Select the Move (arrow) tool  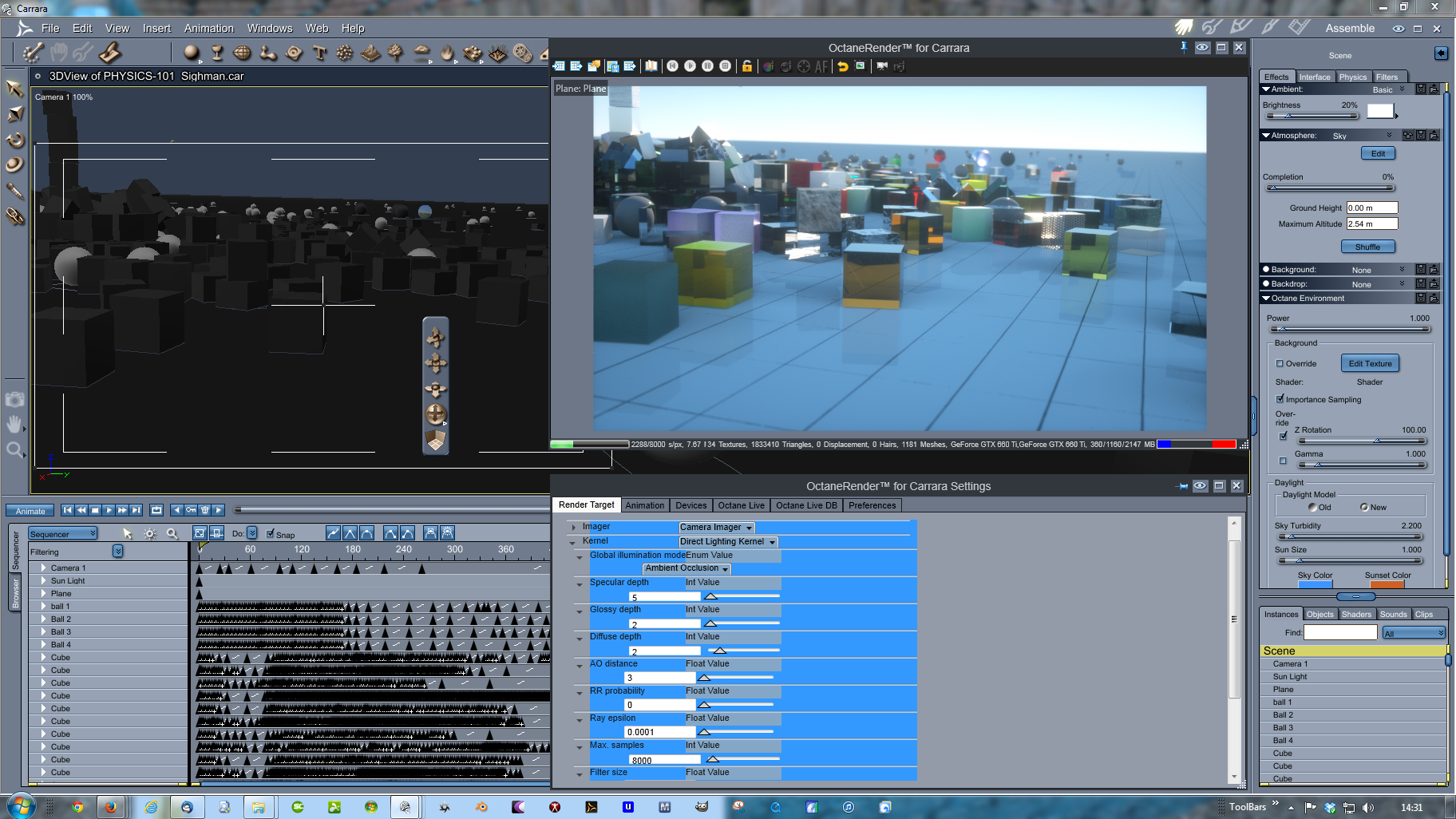pyautogui.click(x=14, y=88)
